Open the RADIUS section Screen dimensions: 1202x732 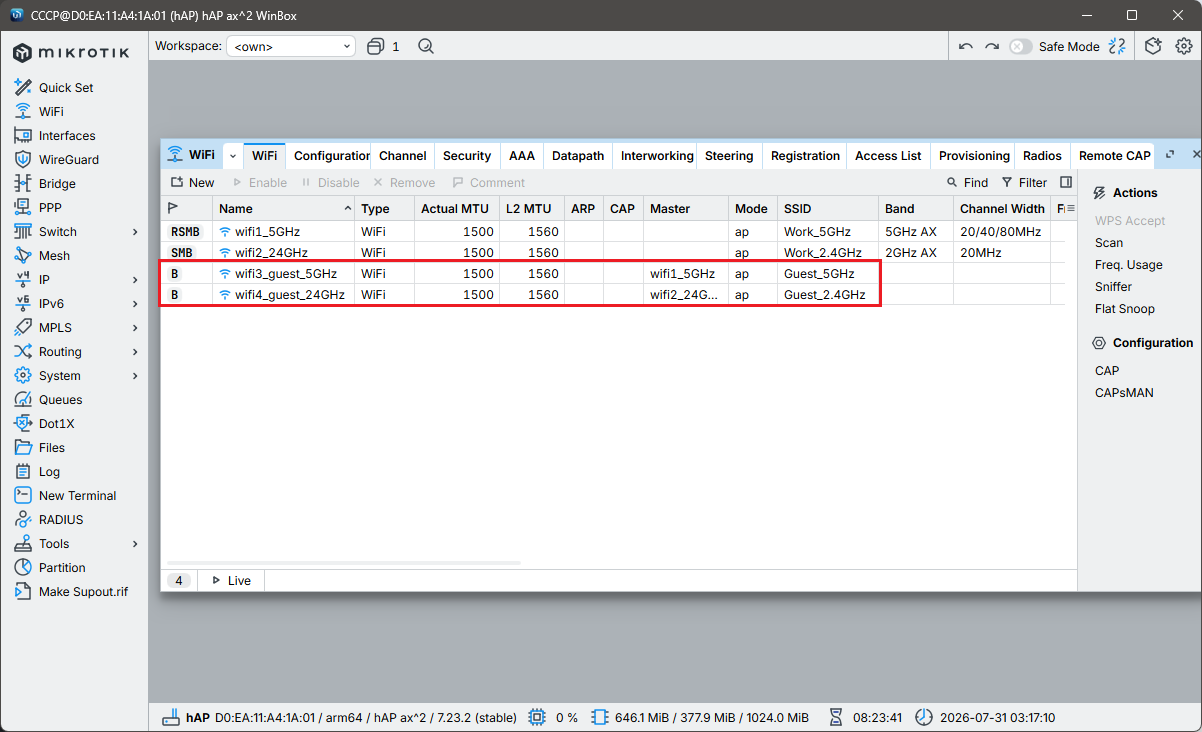61,519
